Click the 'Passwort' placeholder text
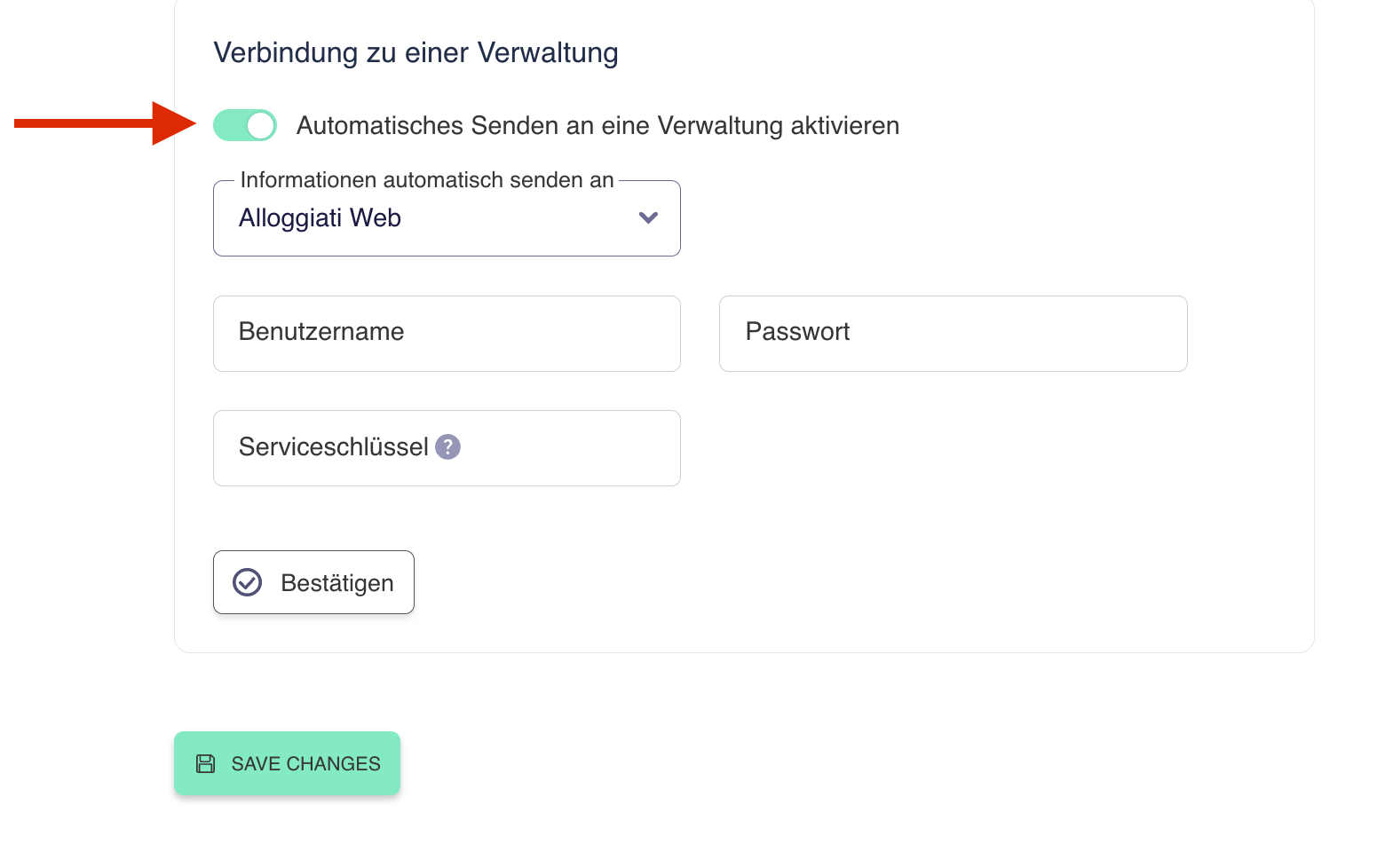 tap(797, 332)
